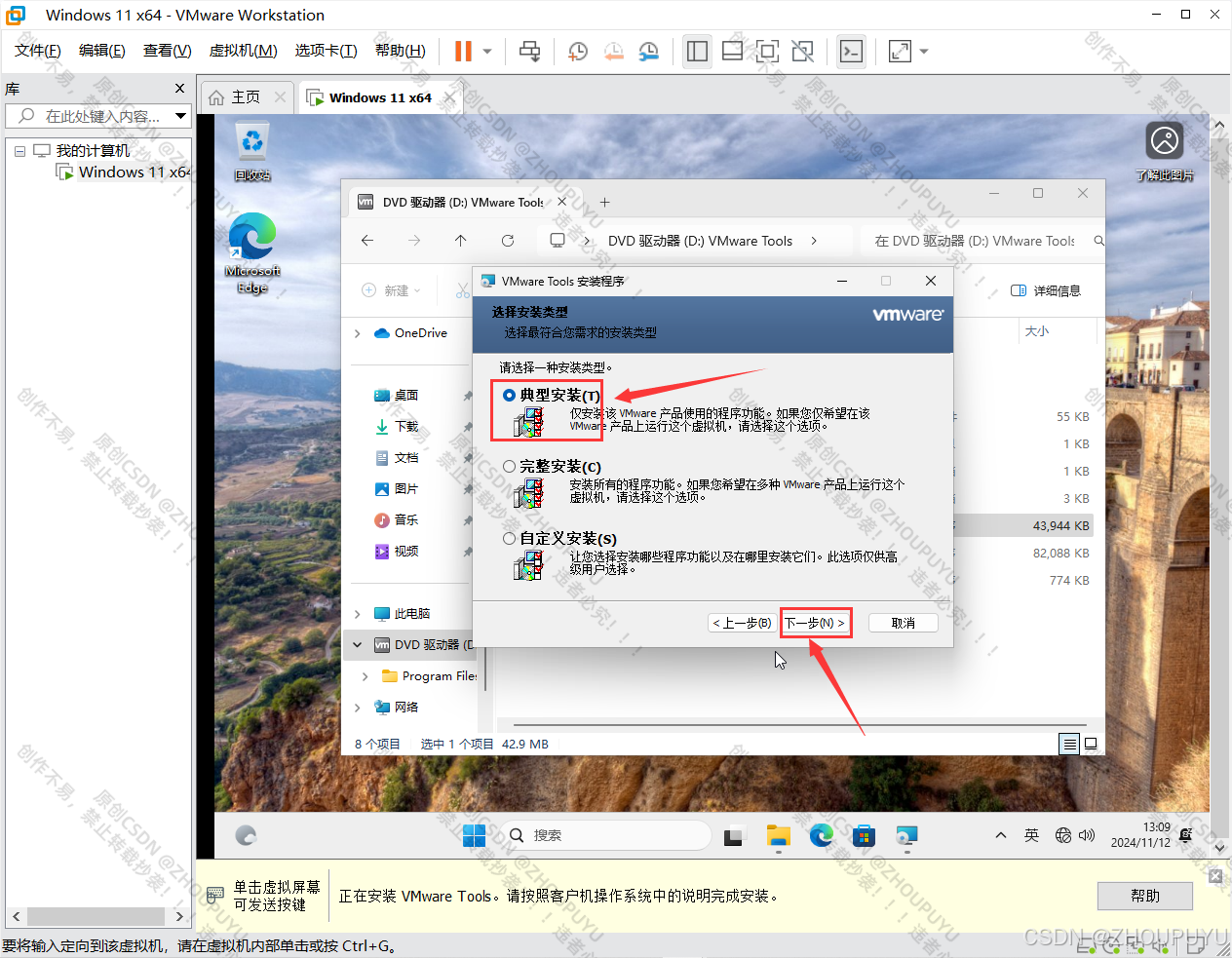Open 视频 in Explorer sidebar
This screenshot has height=958, width=1232.
coord(406,552)
